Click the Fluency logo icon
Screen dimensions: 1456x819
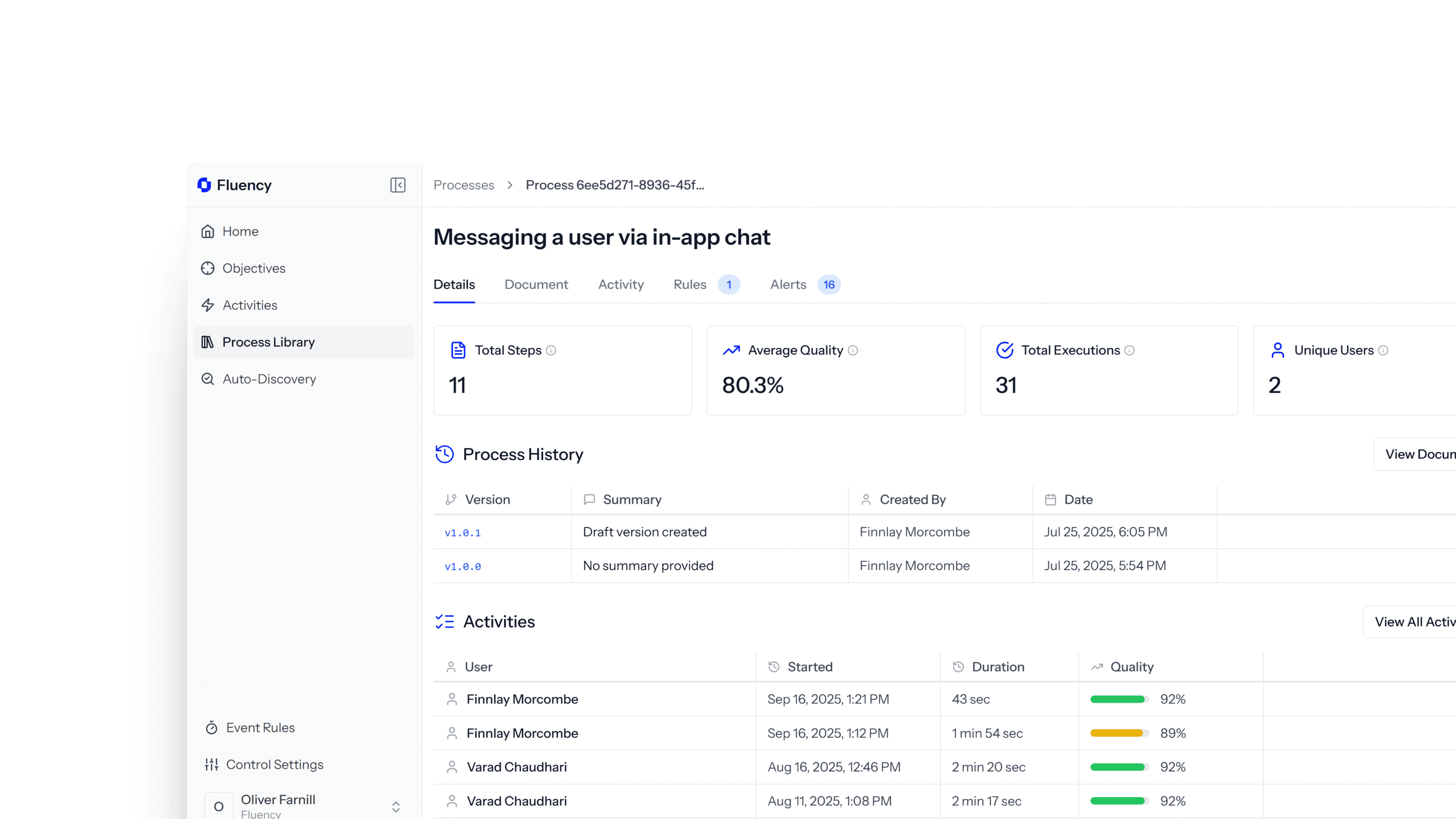204,185
